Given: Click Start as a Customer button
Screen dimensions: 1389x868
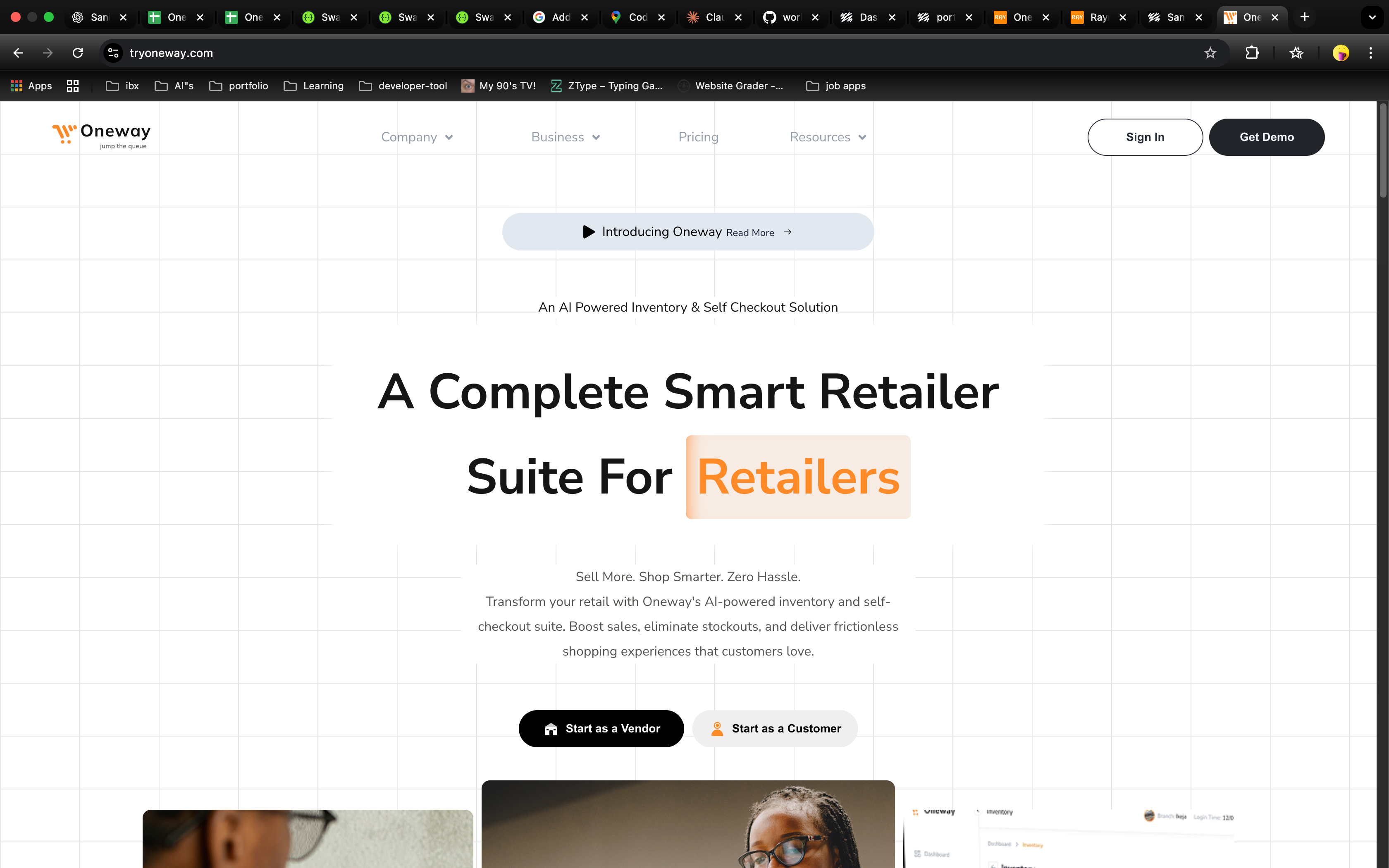Looking at the screenshot, I should [x=775, y=728].
